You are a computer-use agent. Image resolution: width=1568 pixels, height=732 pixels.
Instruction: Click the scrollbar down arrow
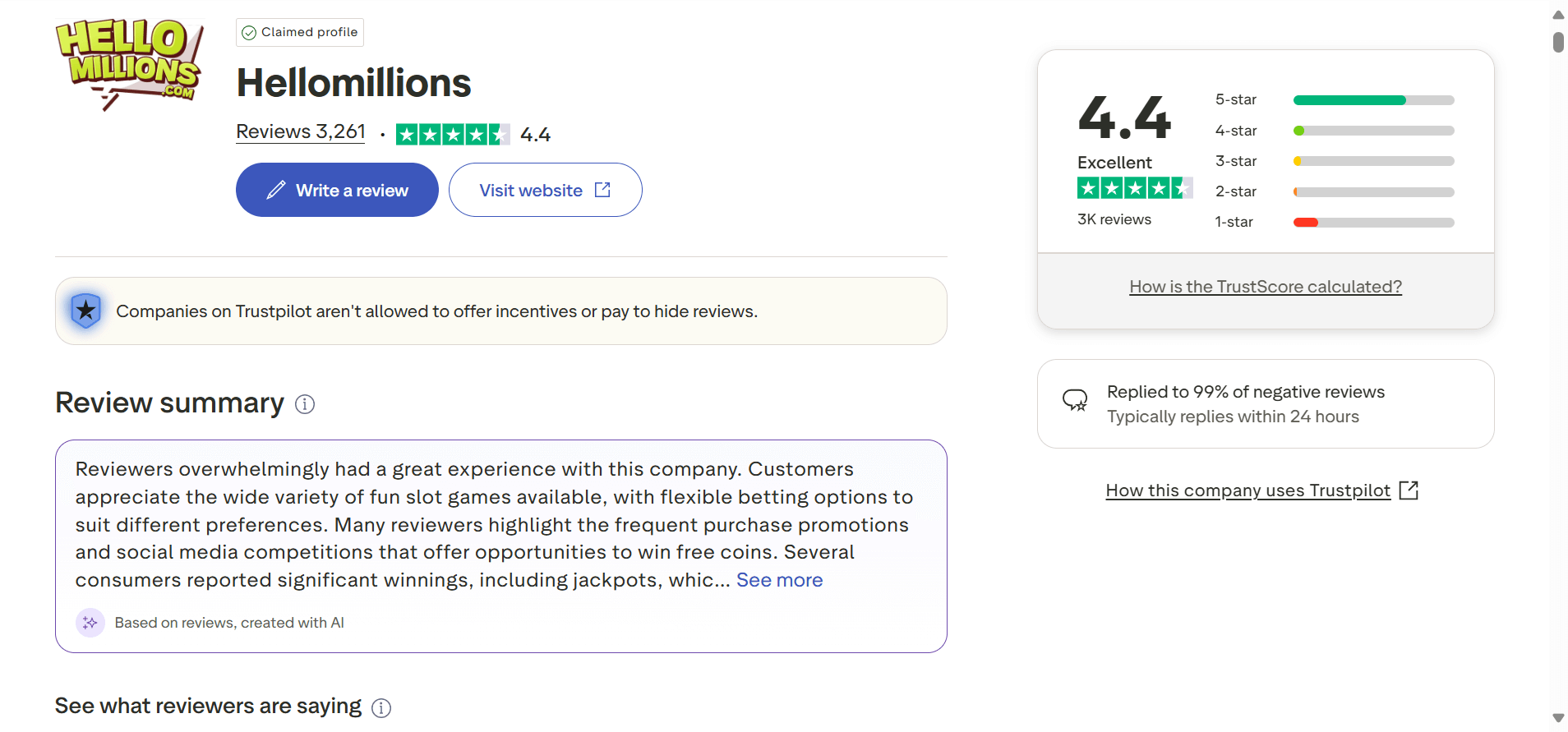click(x=1558, y=718)
